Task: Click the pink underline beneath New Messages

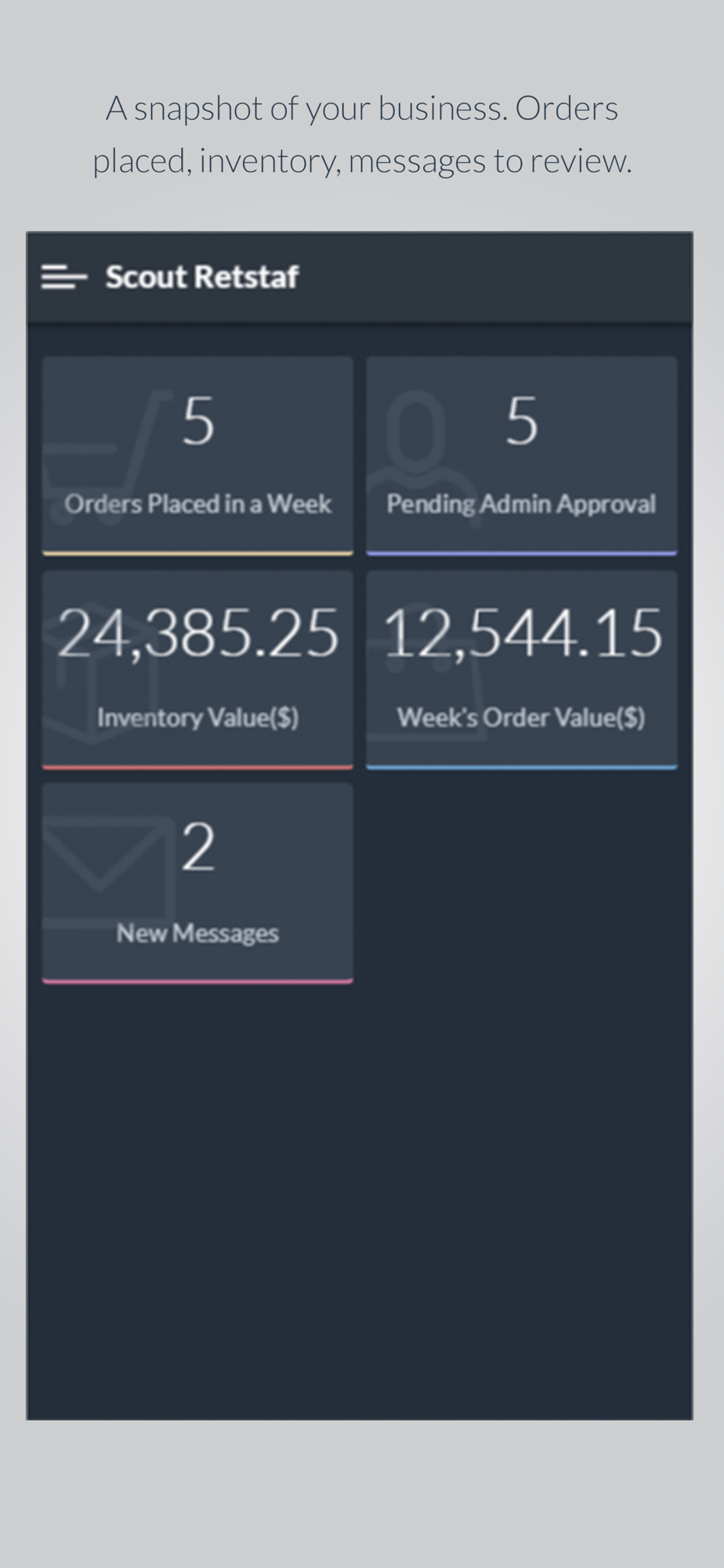Action: pyautogui.click(x=197, y=981)
